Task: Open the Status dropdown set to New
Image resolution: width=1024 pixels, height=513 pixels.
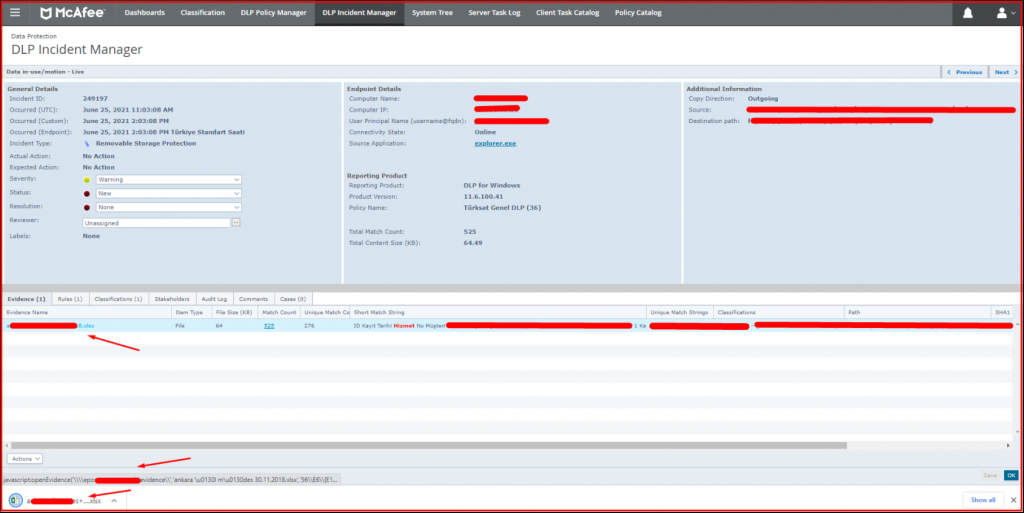Action: point(168,193)
